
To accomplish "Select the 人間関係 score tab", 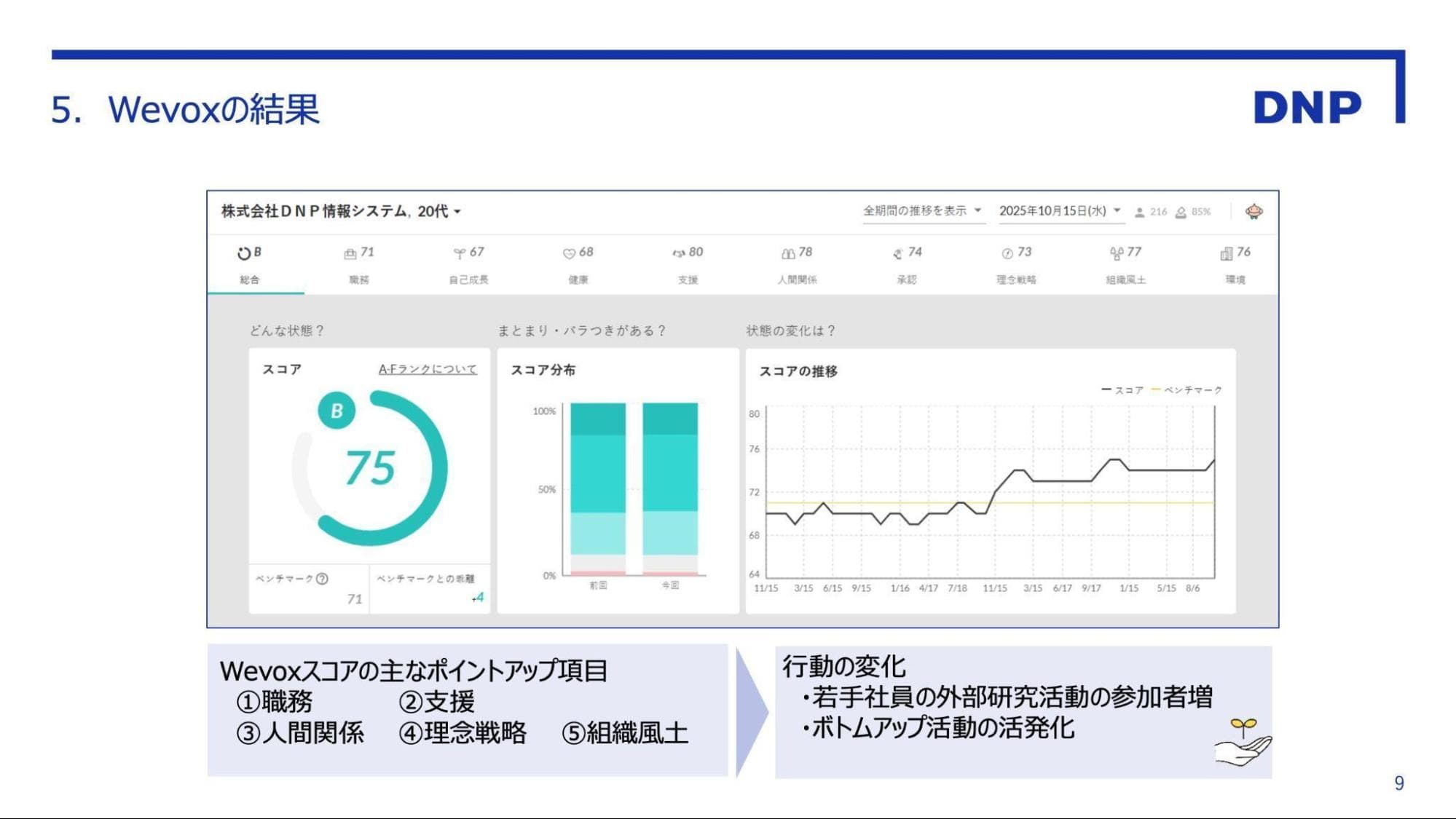I will tap(797, 265).
